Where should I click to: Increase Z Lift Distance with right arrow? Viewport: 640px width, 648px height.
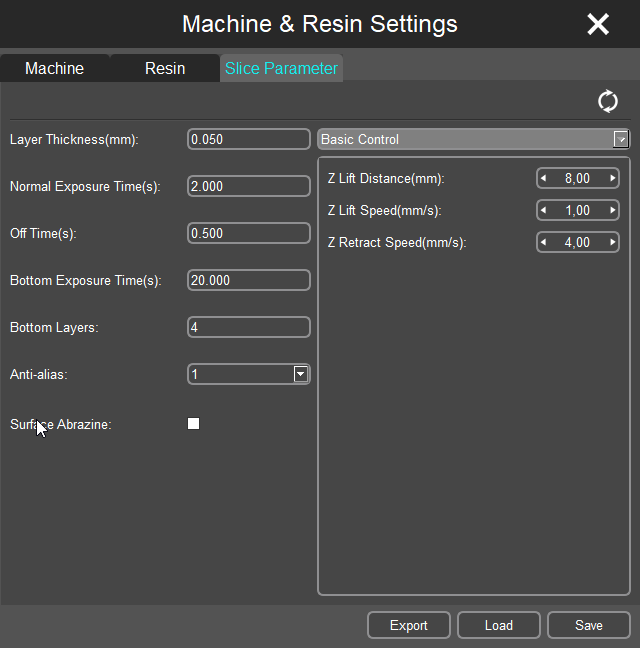(613, 179)
